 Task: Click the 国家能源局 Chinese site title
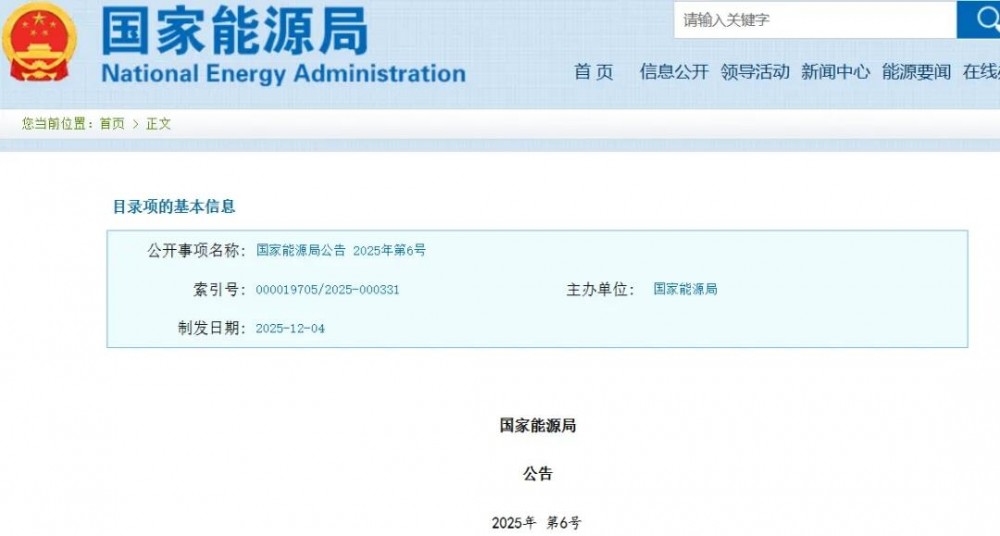[235, 31]
